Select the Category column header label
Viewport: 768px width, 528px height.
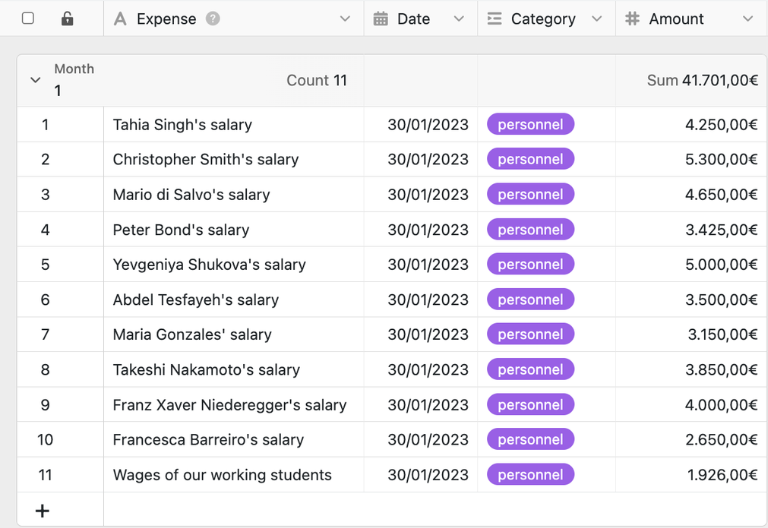543,19
